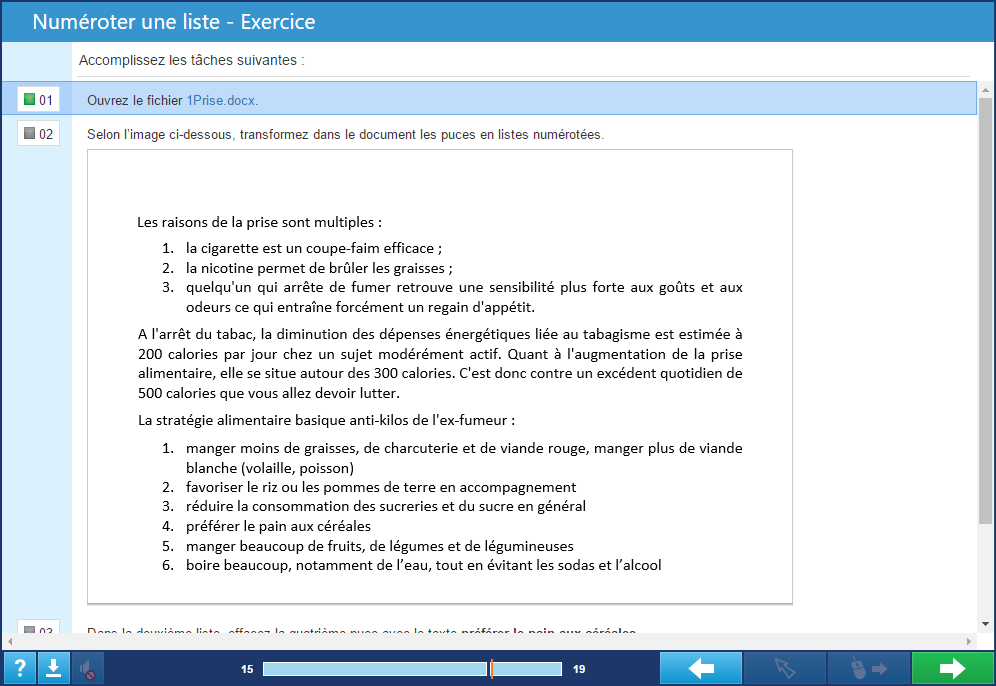This screenshot has width=996, height=686.
Task: Go back with the left arrow button
Action: [x=701, y=668]
